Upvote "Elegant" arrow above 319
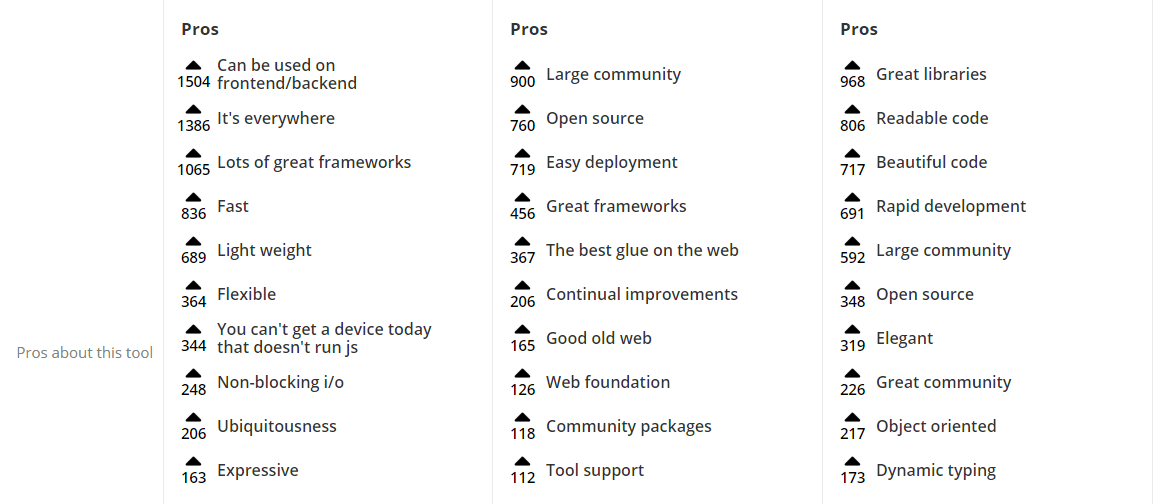1160x504 pixels. tap(852, 330)
